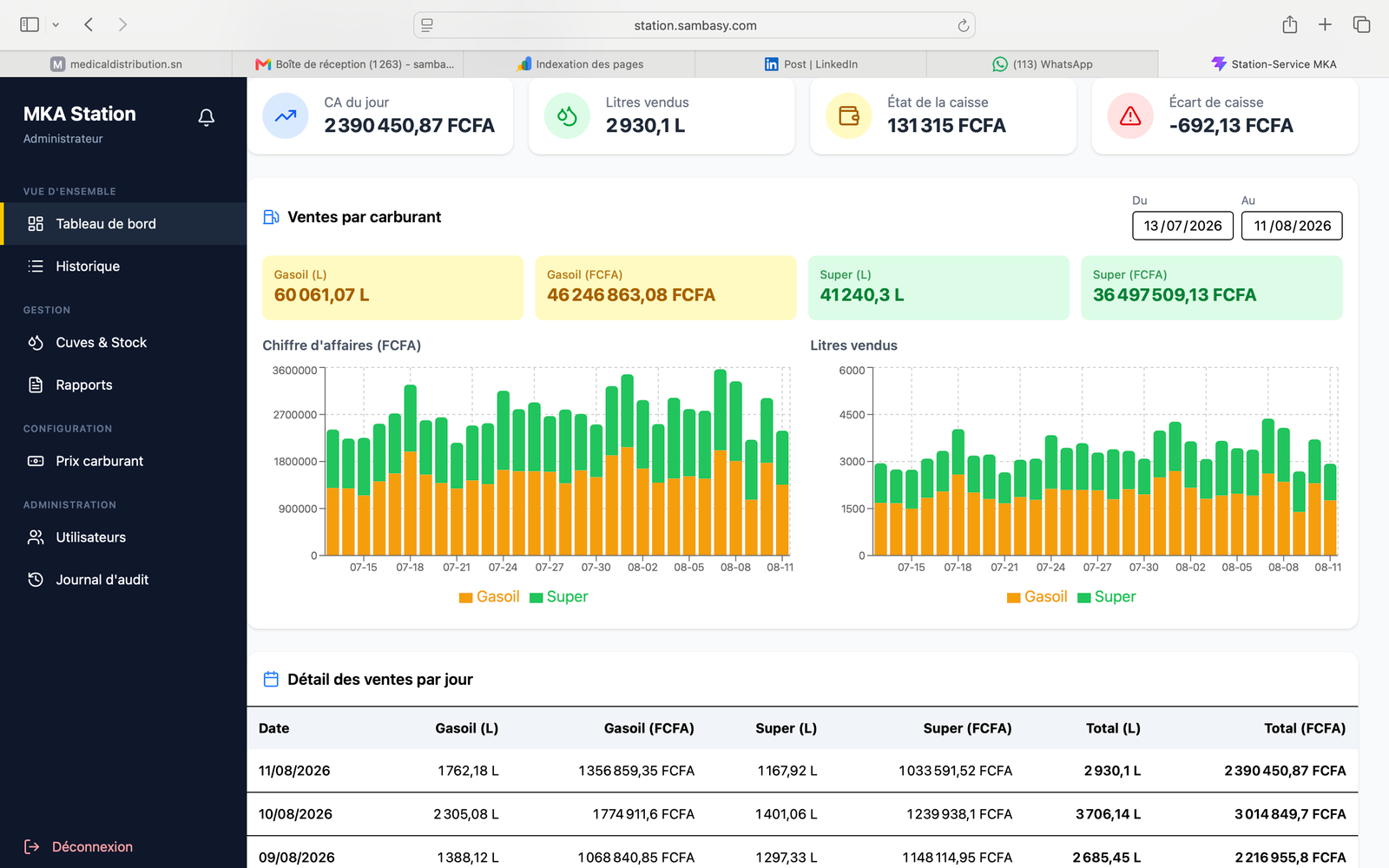Click the Date column header
The width and height of the screenshot is (1389, 868).
click(274, 728)
